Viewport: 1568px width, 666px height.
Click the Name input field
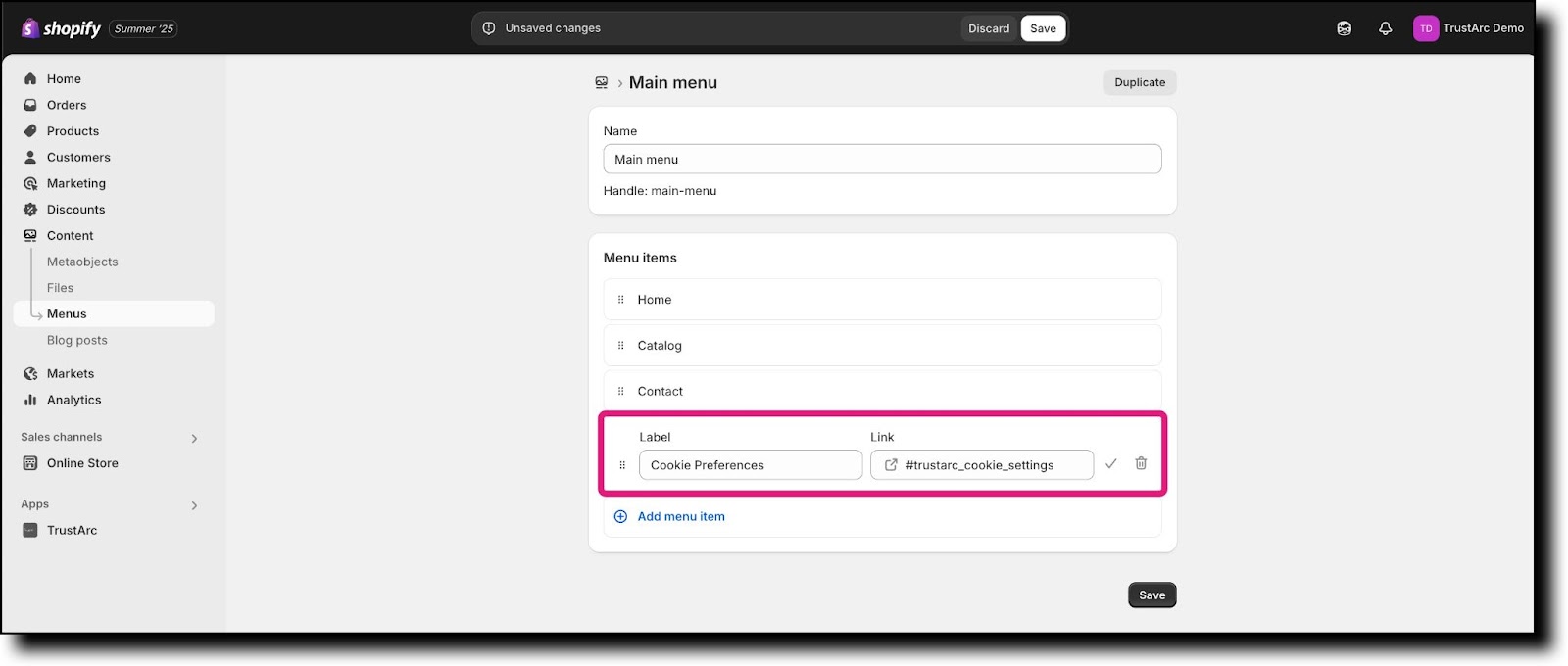[x=882, y=159]
